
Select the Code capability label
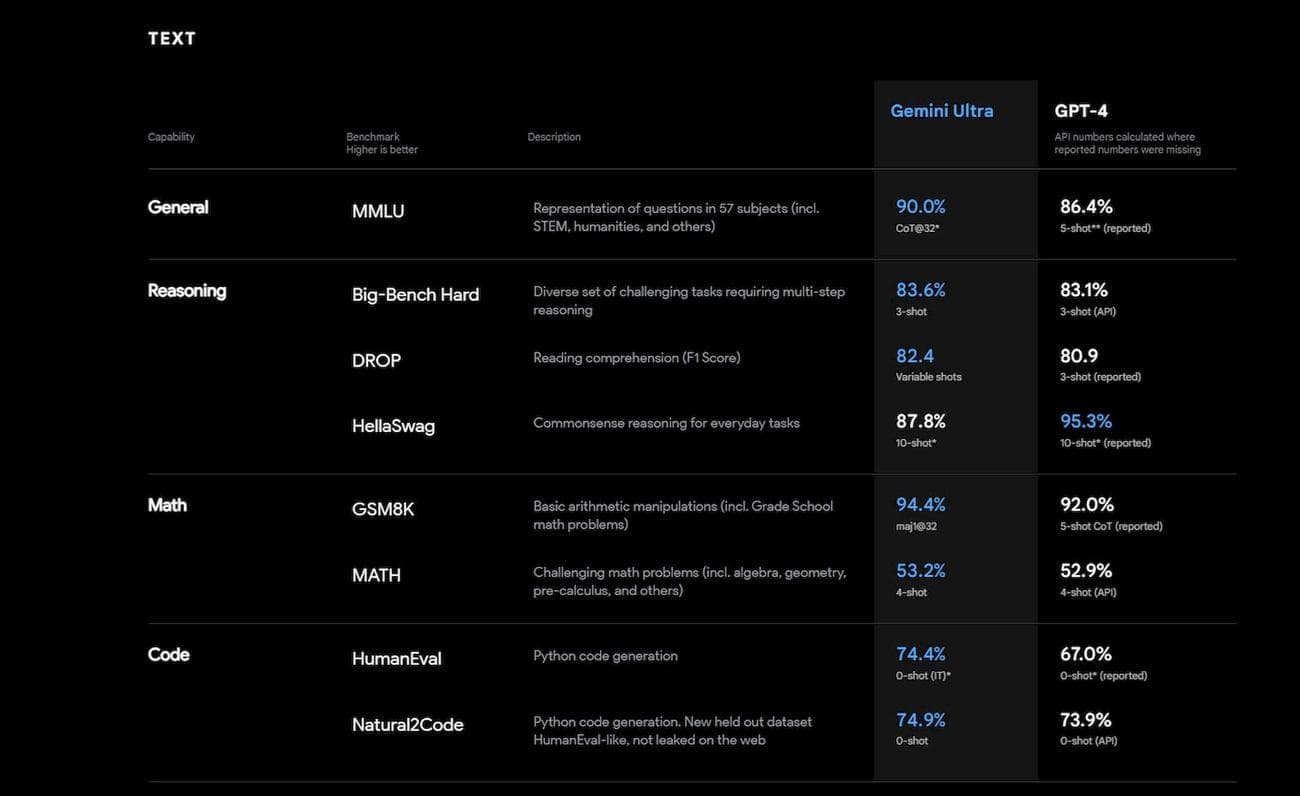coord(168,654)
